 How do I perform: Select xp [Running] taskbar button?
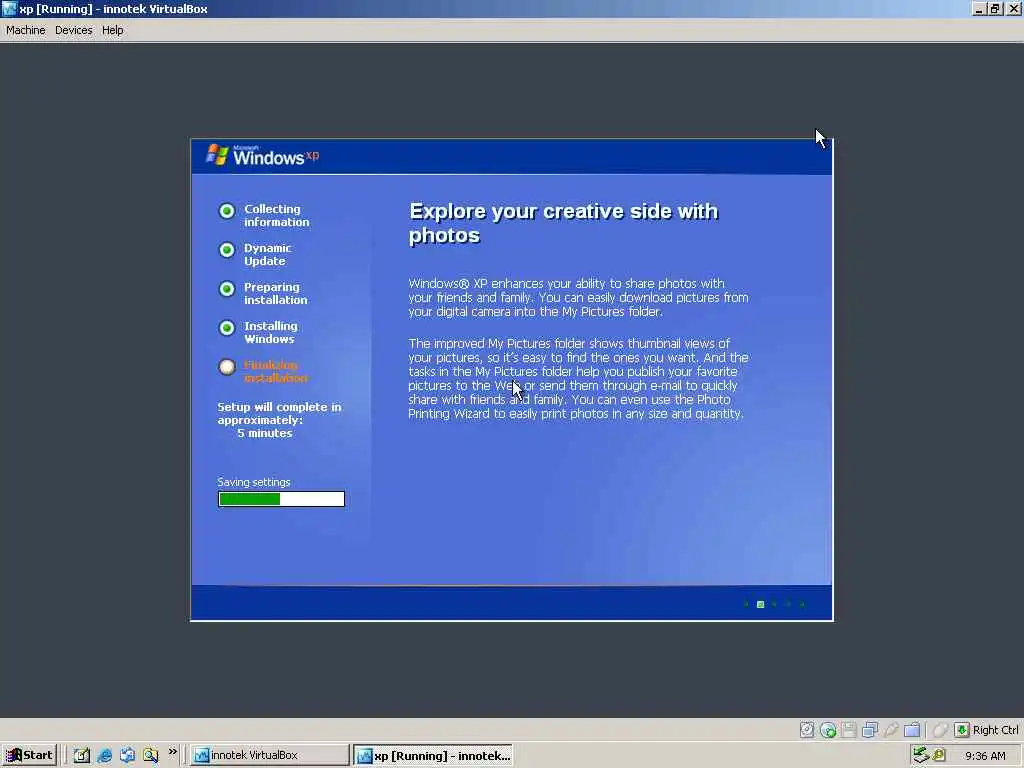[433, 755]
